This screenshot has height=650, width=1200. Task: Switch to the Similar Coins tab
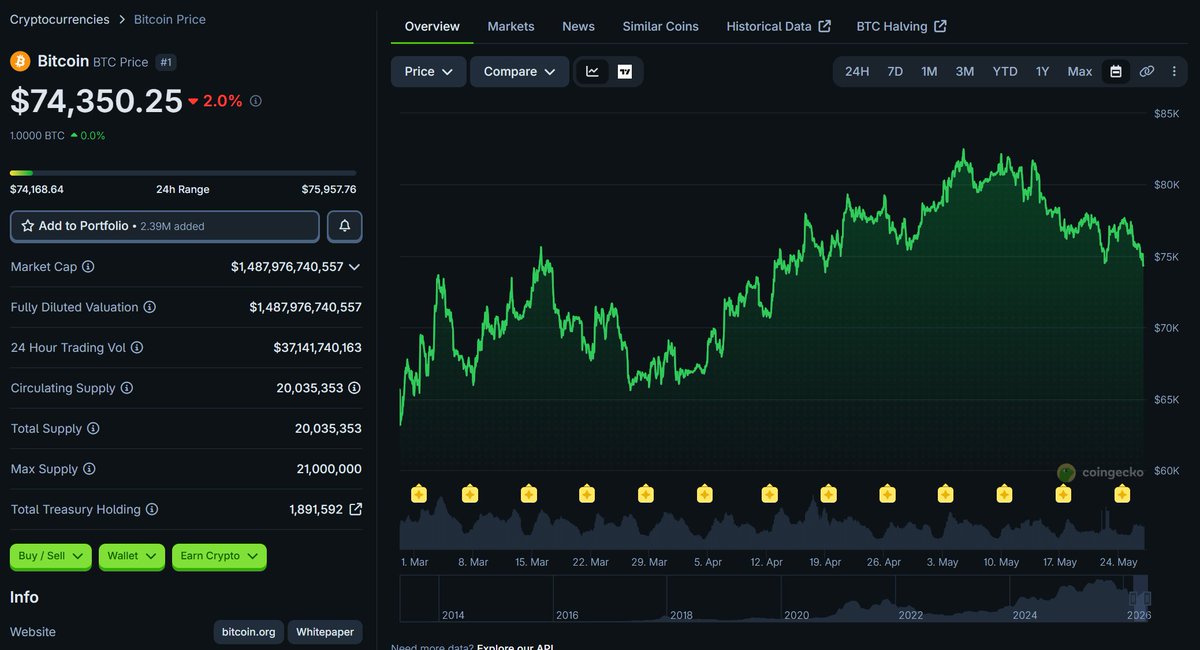pyautogui.click(x=660, y=26)
